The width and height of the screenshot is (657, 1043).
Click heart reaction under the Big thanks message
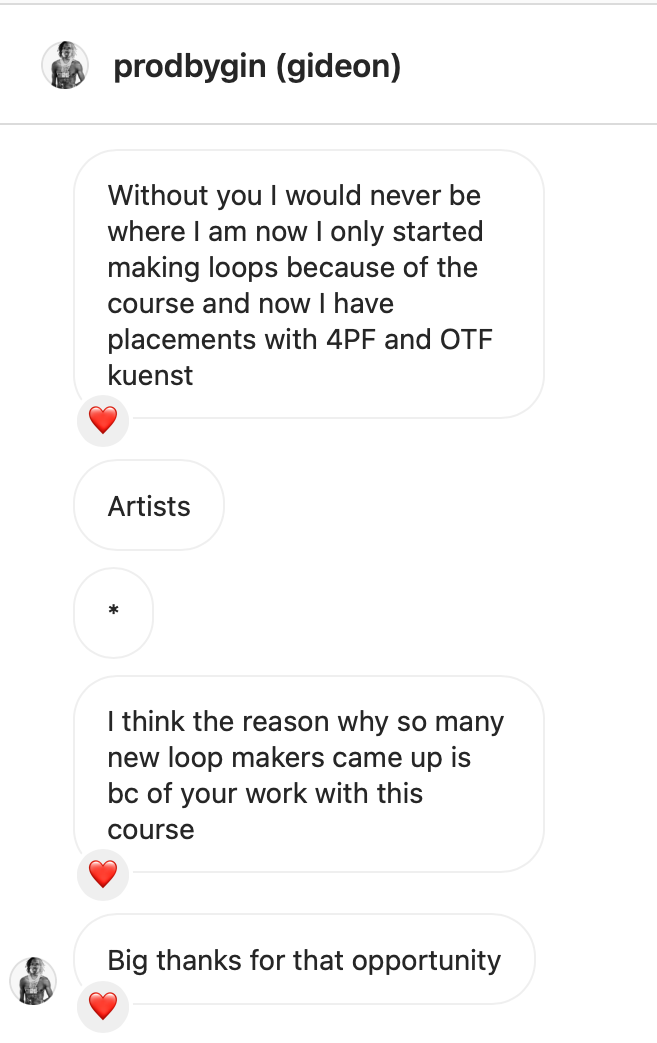[103, 1006]
